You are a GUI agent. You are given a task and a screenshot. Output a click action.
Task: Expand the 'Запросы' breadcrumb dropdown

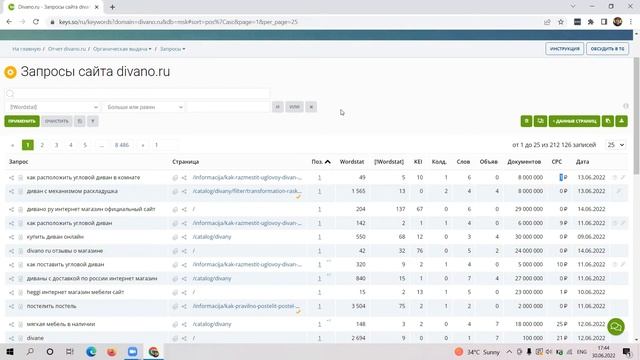click(172, 49)
